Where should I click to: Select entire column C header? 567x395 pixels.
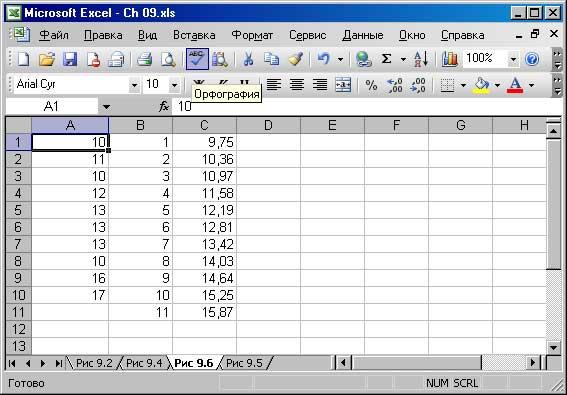(x=204, y=125)
